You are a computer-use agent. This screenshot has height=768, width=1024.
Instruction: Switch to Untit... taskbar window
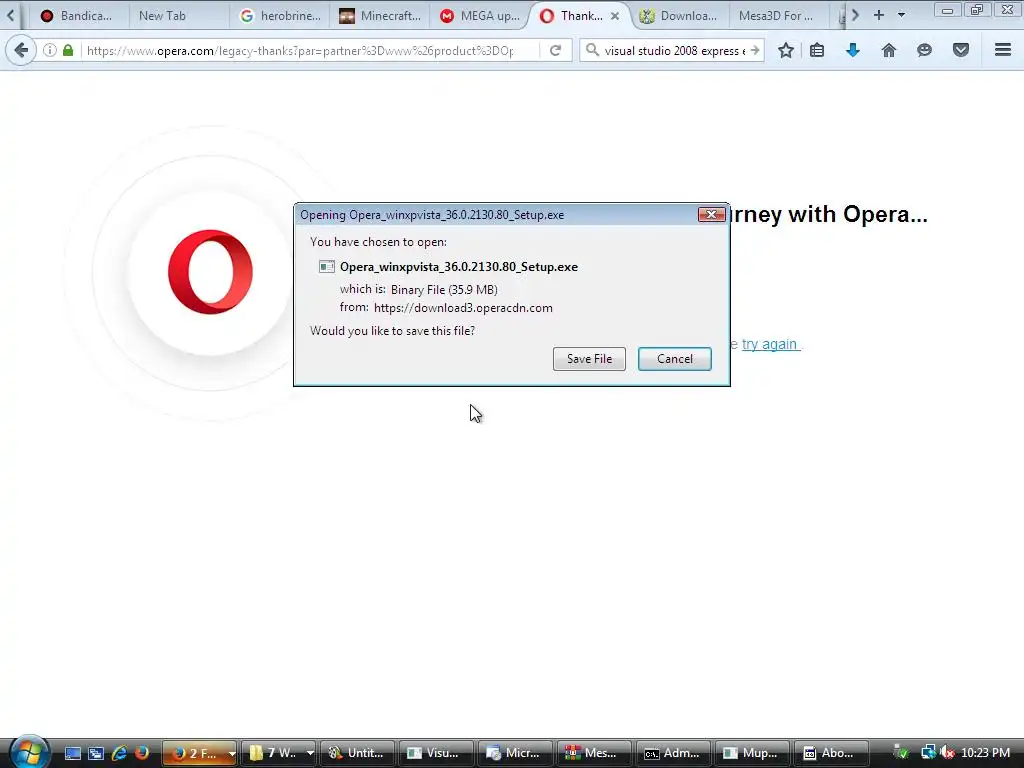point(357,753)
